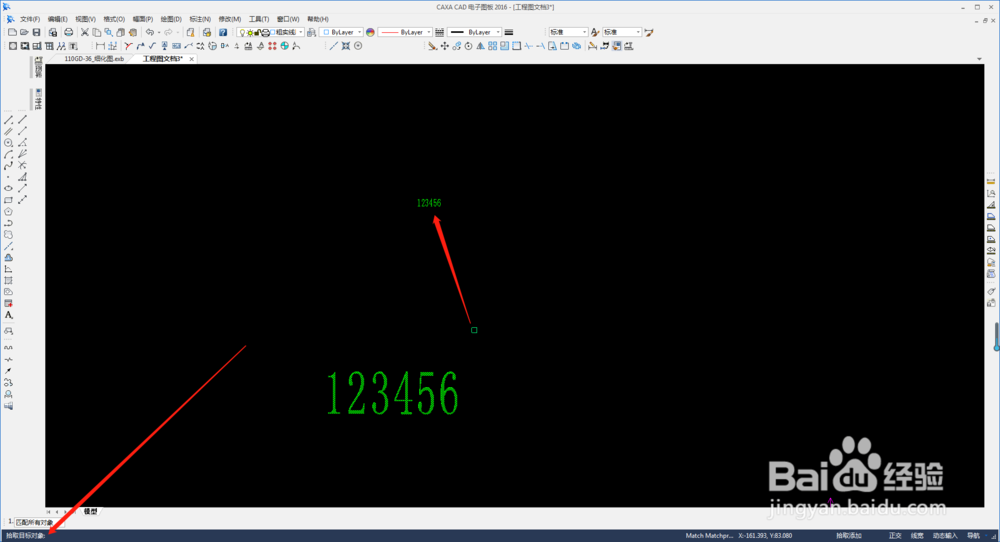1000x542 pixels.
Task: Select the circle tool in left toolbar
Action: pos(8,143)
